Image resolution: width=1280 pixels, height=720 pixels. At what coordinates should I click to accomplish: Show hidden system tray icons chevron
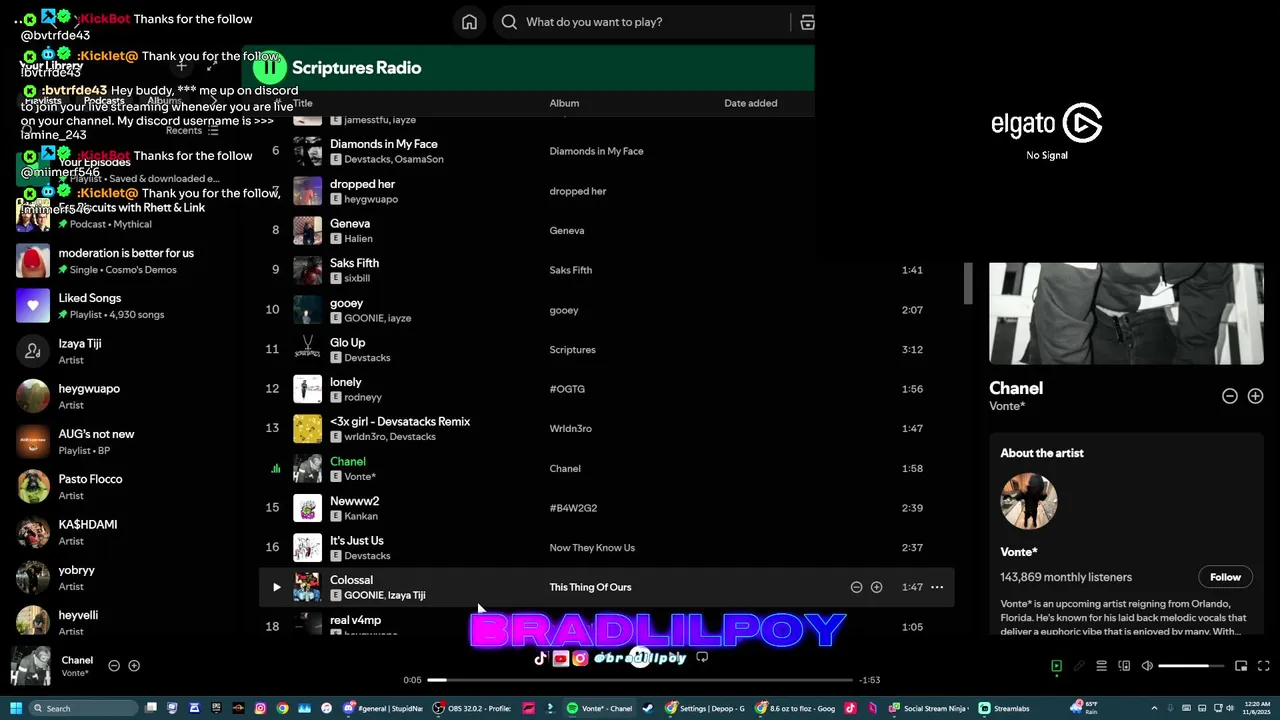click(x=1154, y=708)
